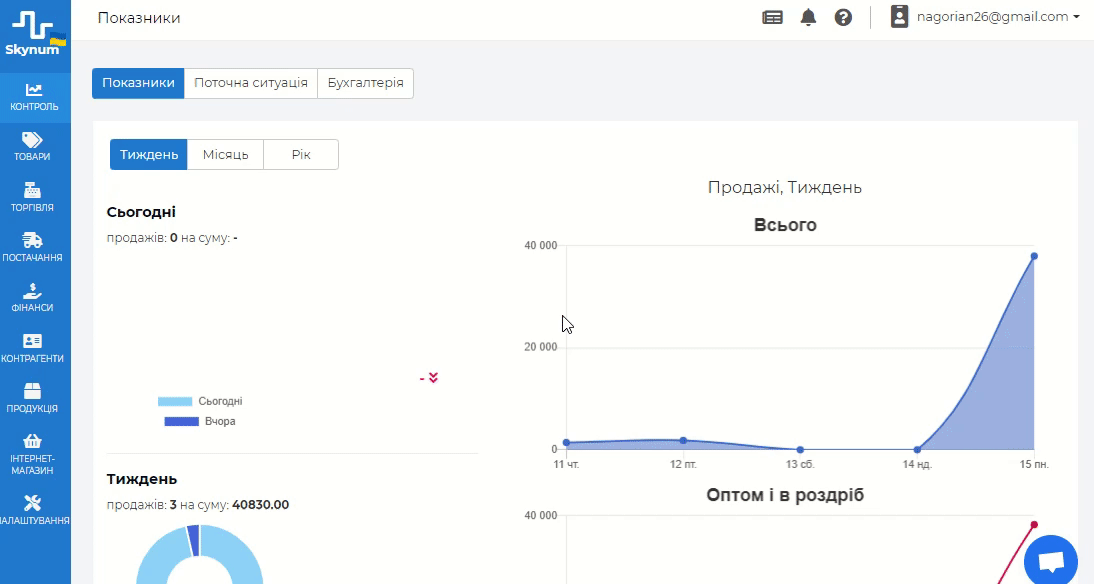
Task: Switch to the Поточна ситуація tab
Action: [x=250, y=83]
